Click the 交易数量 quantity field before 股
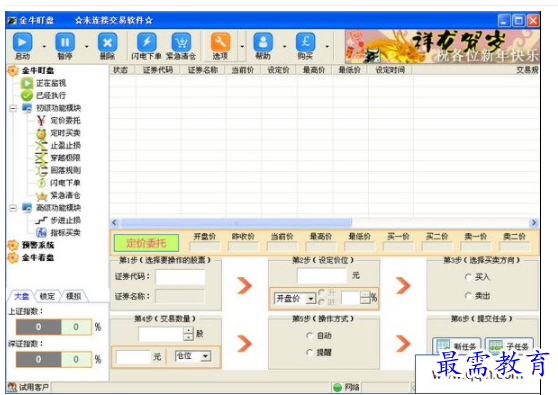Image resolution: width=558 pixels, height=395 pixels. tap(161, 334)
